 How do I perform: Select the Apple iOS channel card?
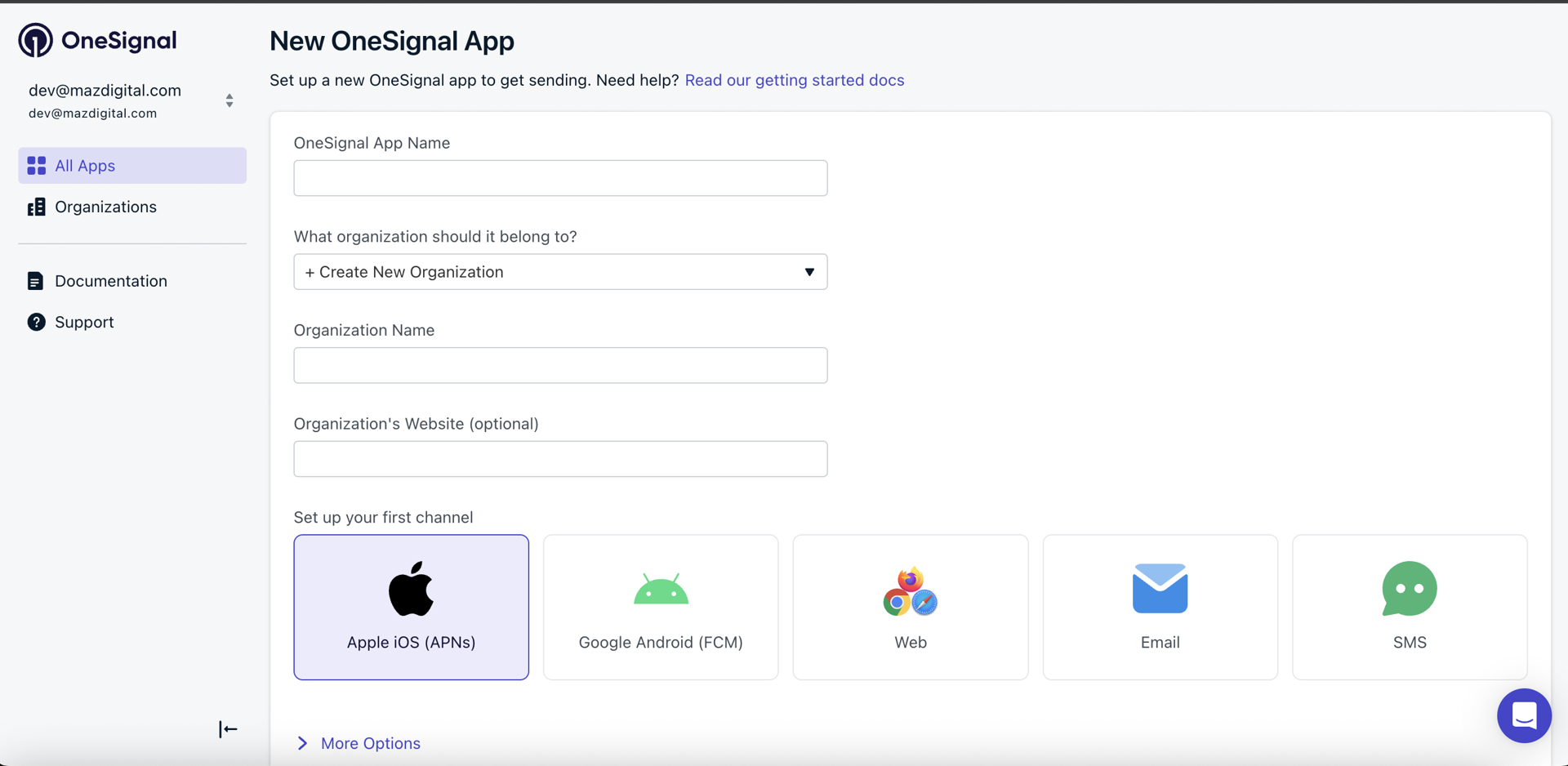point(411,608)
